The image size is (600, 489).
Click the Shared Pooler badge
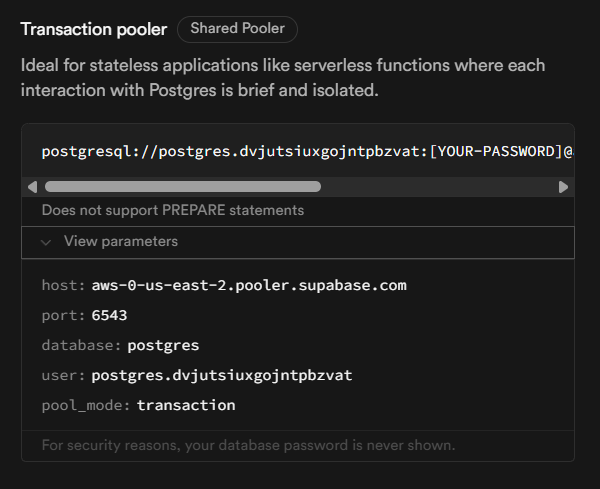click(237, 29)
